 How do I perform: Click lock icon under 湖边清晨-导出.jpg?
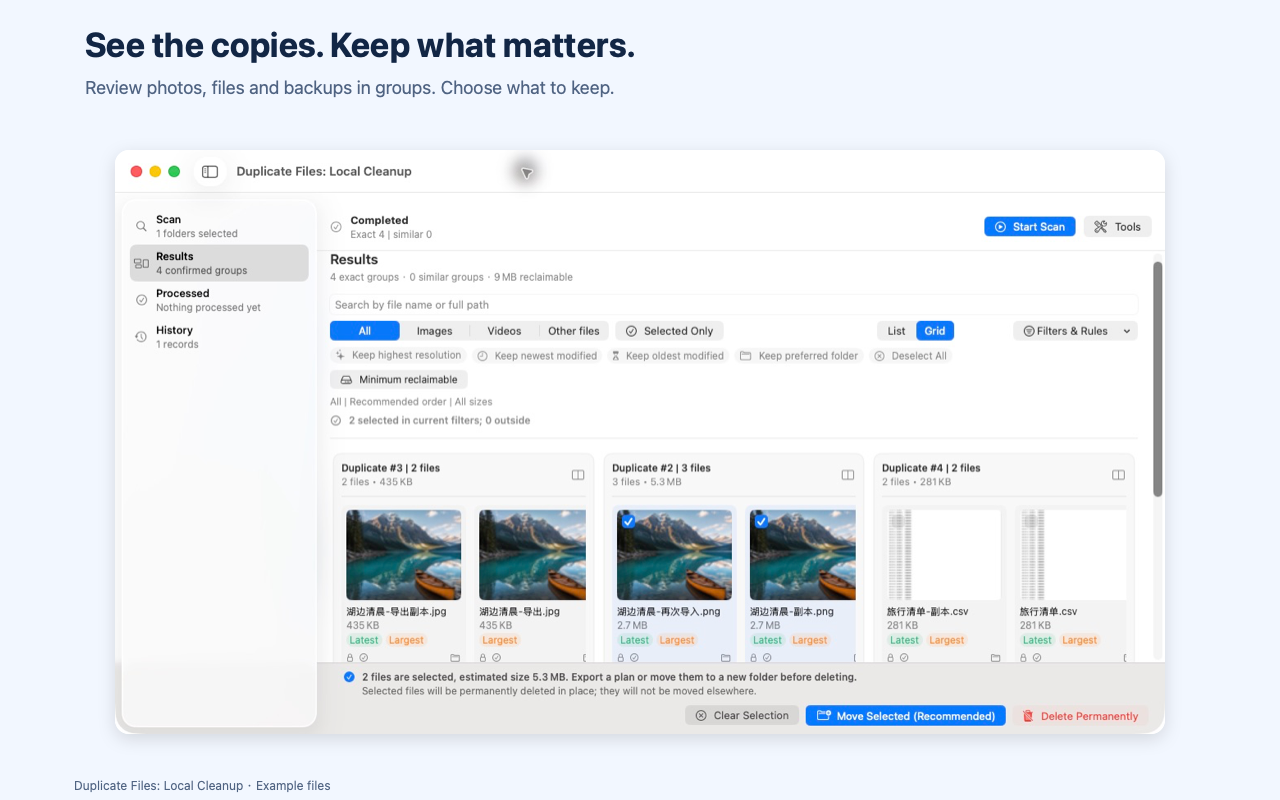click(484, 658)
